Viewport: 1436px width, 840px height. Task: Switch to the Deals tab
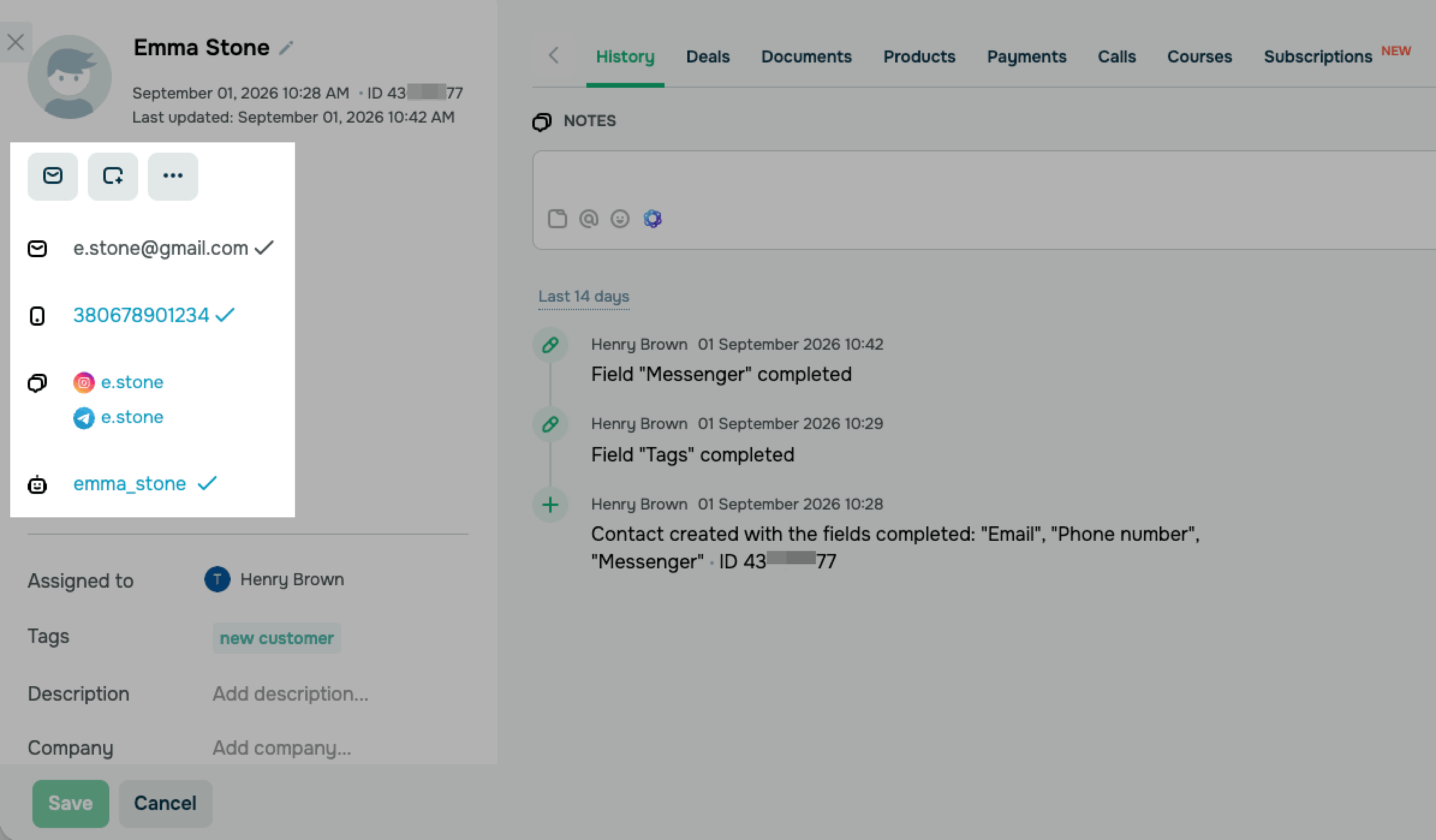coord(708,56)
